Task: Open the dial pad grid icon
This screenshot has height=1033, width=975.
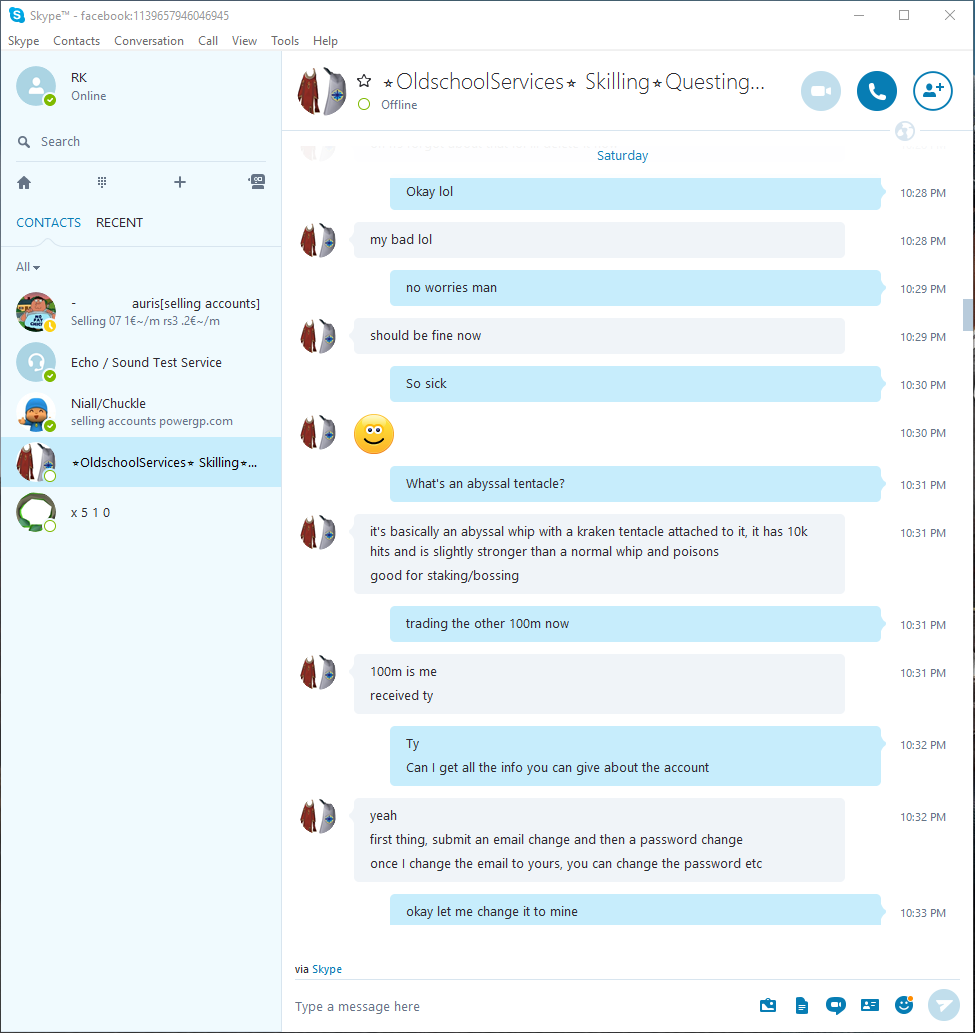Action: tap(102, 182)
